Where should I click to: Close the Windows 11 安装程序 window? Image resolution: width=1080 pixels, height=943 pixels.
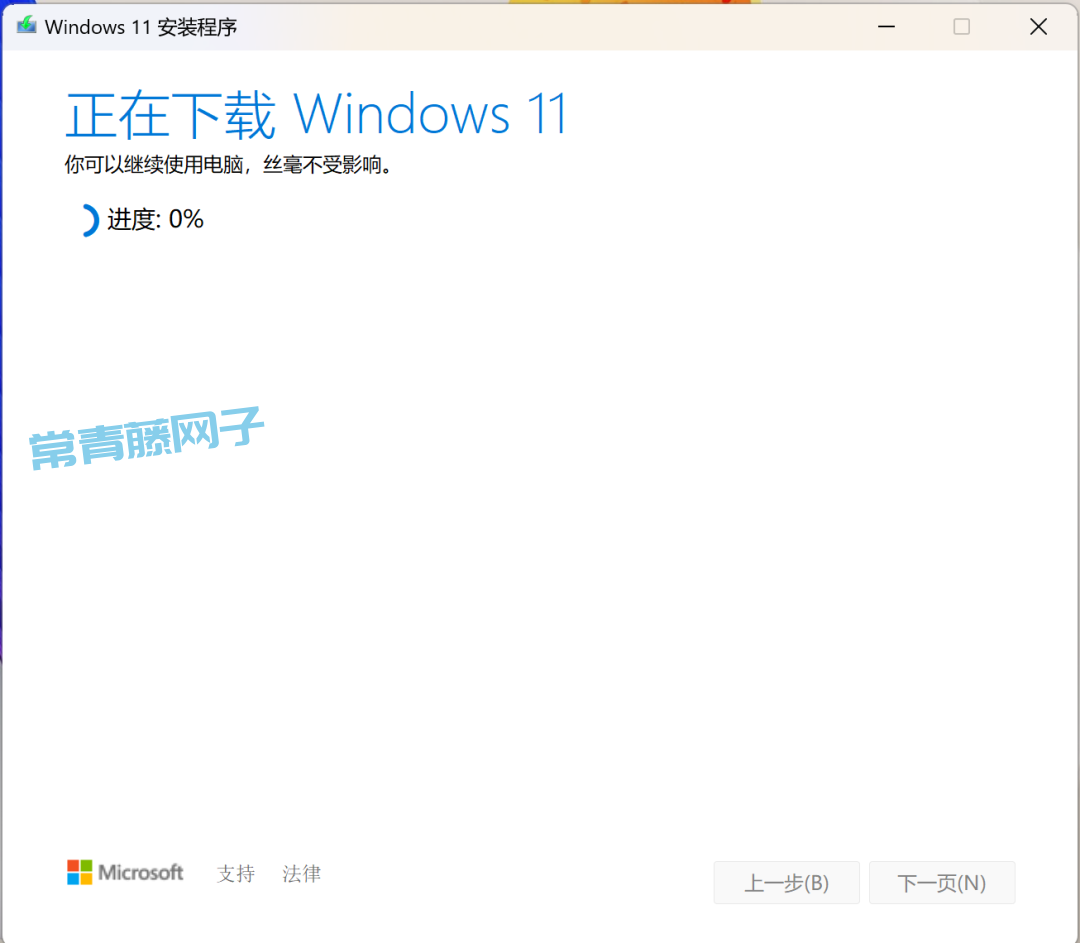(x=1038, y=27)
